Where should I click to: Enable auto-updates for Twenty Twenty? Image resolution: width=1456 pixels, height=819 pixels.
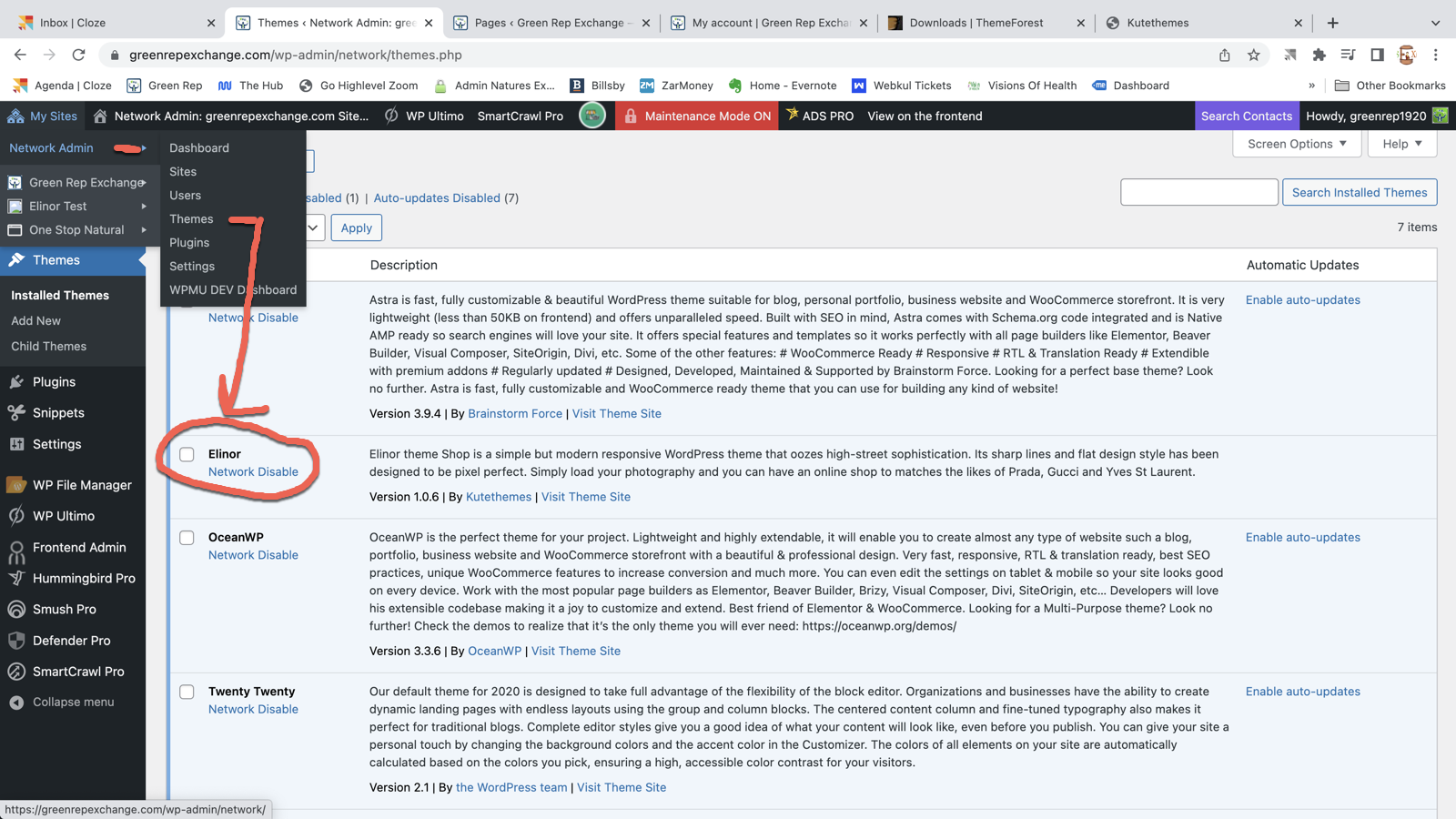coord(1302,692)
